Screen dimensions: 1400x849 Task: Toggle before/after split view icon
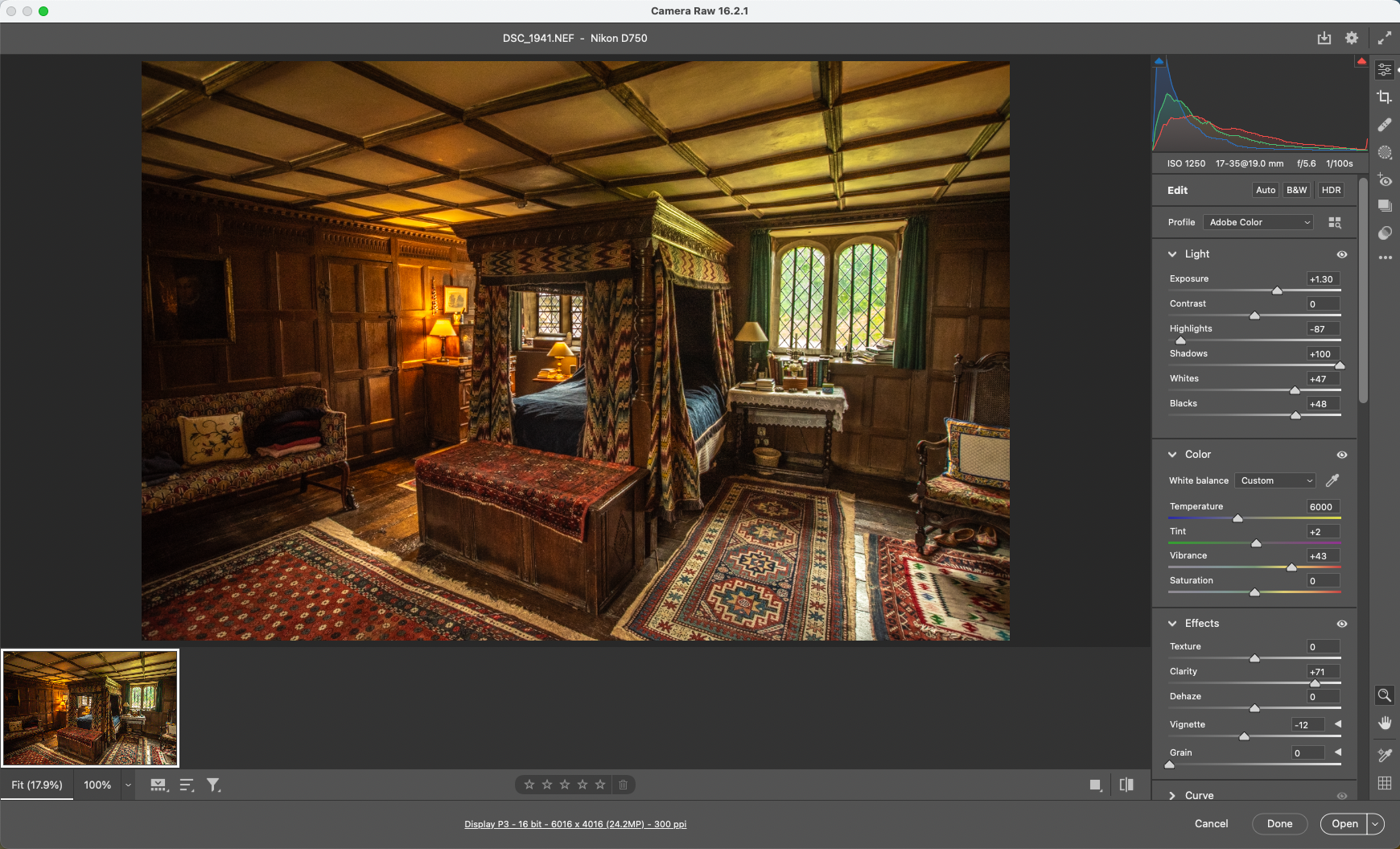(x=1126, y=785)
